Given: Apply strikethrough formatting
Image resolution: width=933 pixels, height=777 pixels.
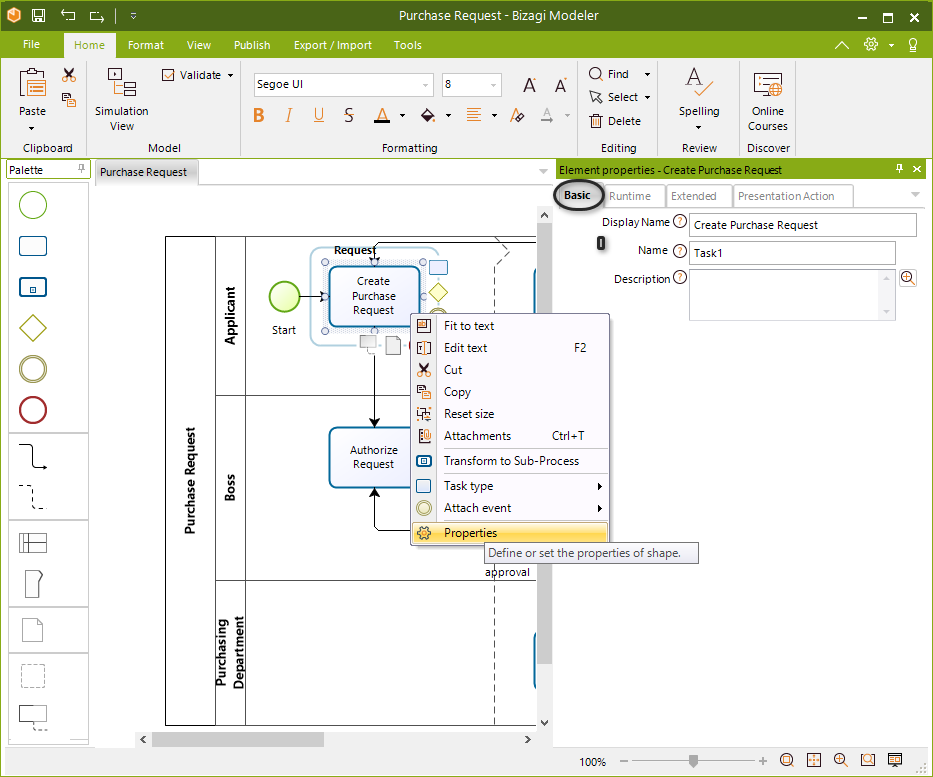Looking at the screenshot, I should click(349, 115).
